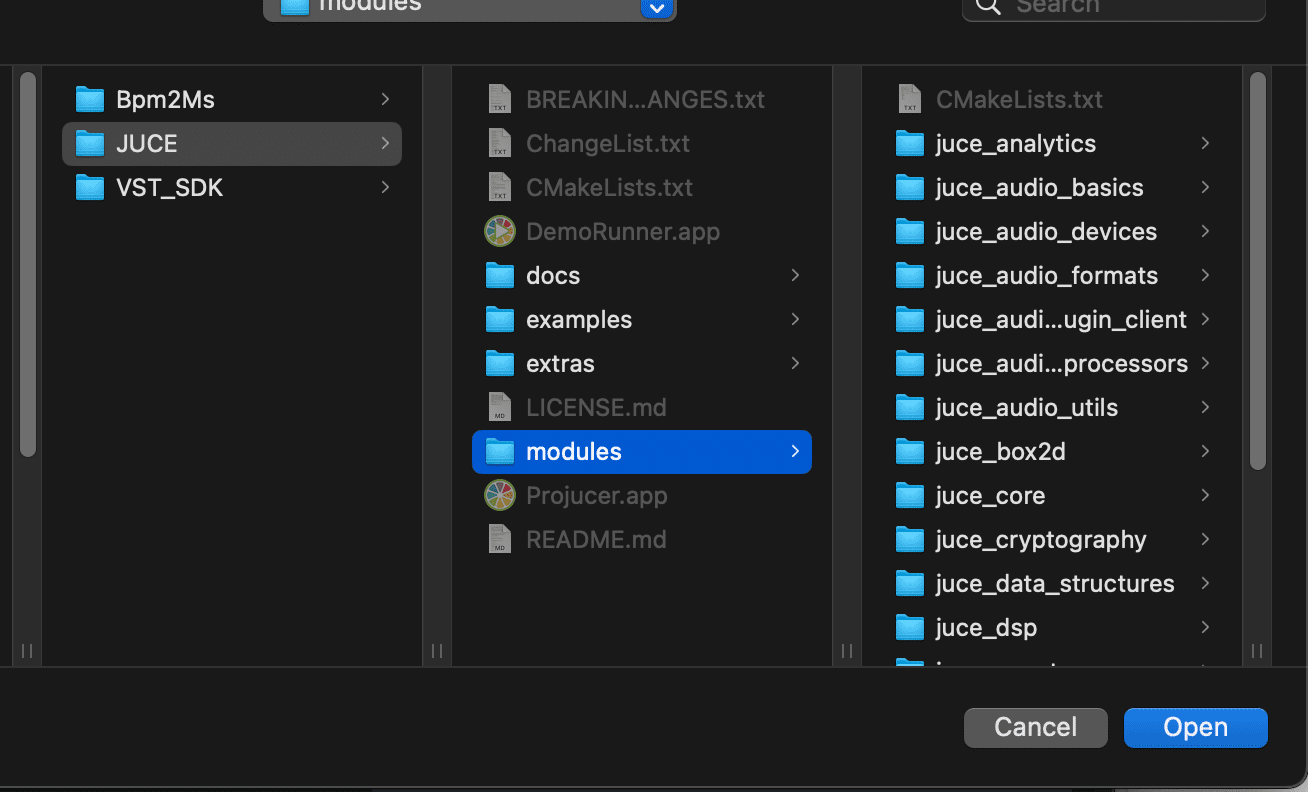The height and width of the screenshot is (792, 1308).
Task: Expand the docs folder chevron
Action: click(x=795, y=275)
